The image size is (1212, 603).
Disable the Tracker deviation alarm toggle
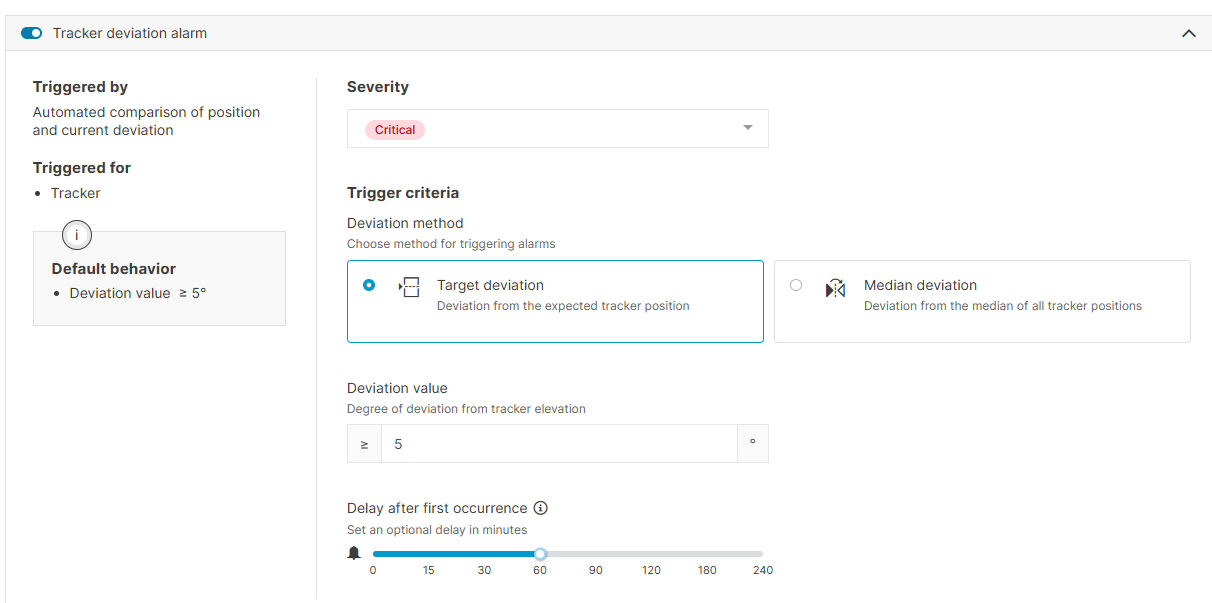pyautogui.click(x=31, y=32)
